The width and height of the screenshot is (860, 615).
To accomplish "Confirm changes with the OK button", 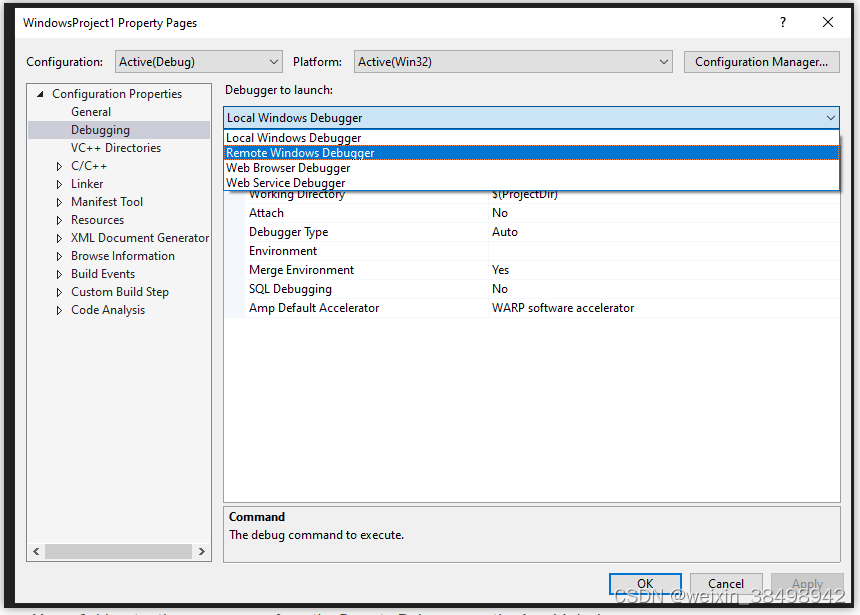I will click(x=645, y=584).
